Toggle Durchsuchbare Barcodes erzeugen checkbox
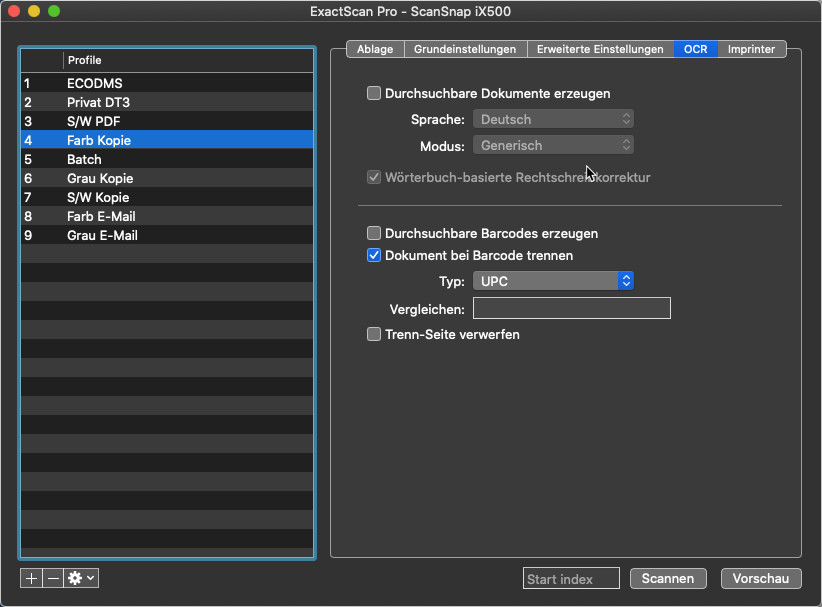The image size is (822, 607). tap(374, 233)
